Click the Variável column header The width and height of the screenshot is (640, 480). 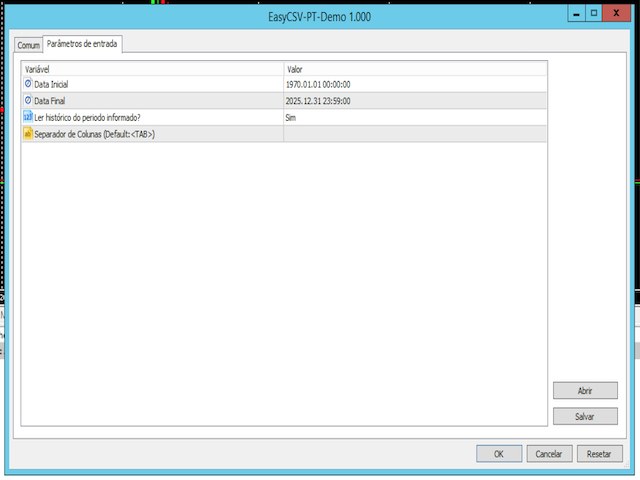152,69
